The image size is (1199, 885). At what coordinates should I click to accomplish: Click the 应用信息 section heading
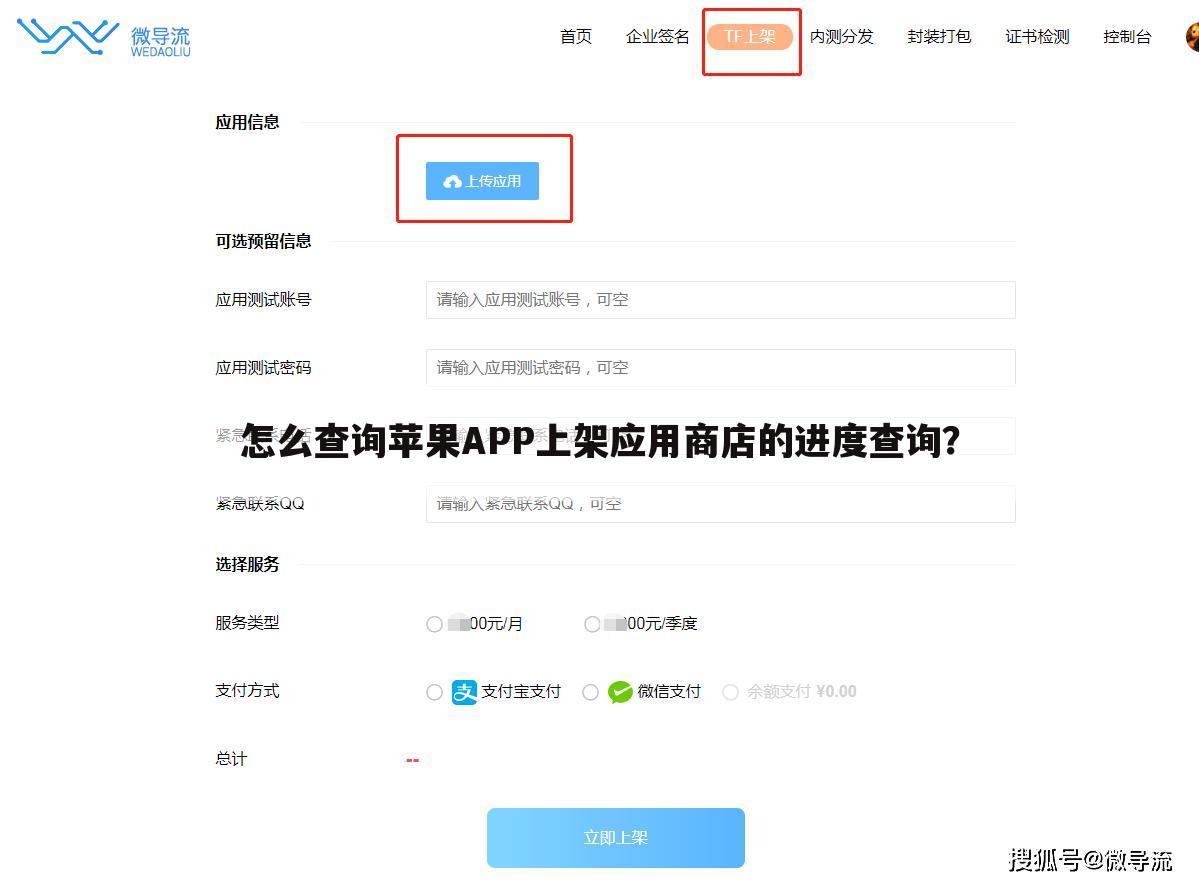pos(247,122)
